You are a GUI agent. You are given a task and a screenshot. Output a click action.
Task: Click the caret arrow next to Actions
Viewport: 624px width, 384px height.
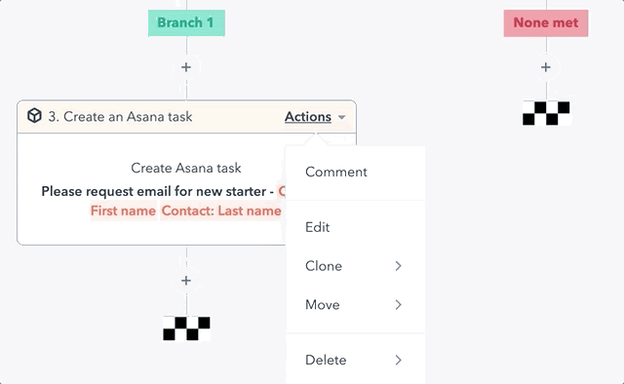pyautogui.click(x=341, y=117)
